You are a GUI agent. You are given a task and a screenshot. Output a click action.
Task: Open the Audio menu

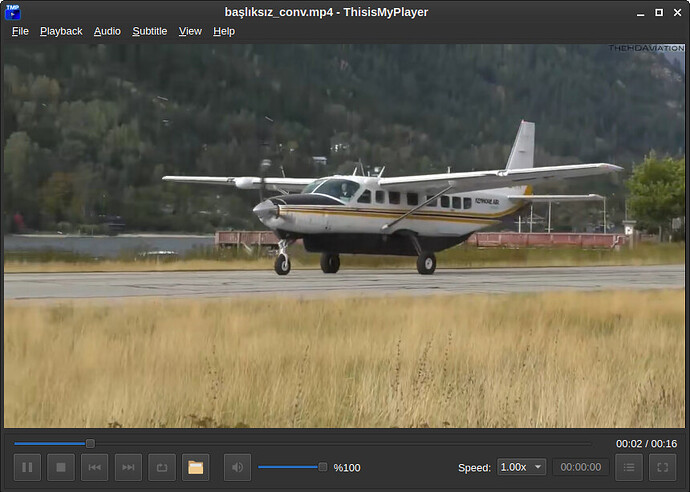[x=107, y=31]
